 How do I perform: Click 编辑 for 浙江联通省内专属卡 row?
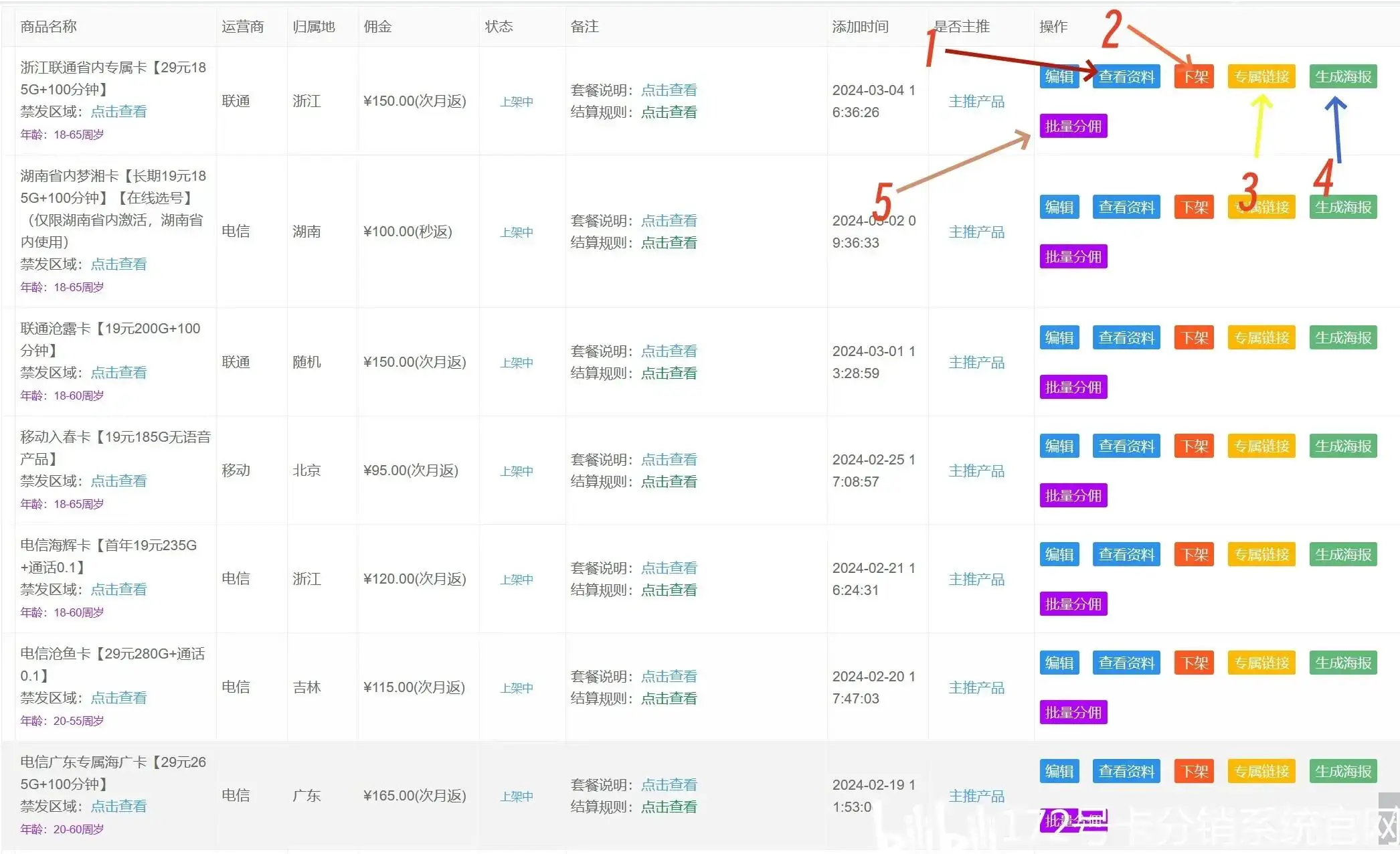pyautogui.click(x=1059, y=77)
